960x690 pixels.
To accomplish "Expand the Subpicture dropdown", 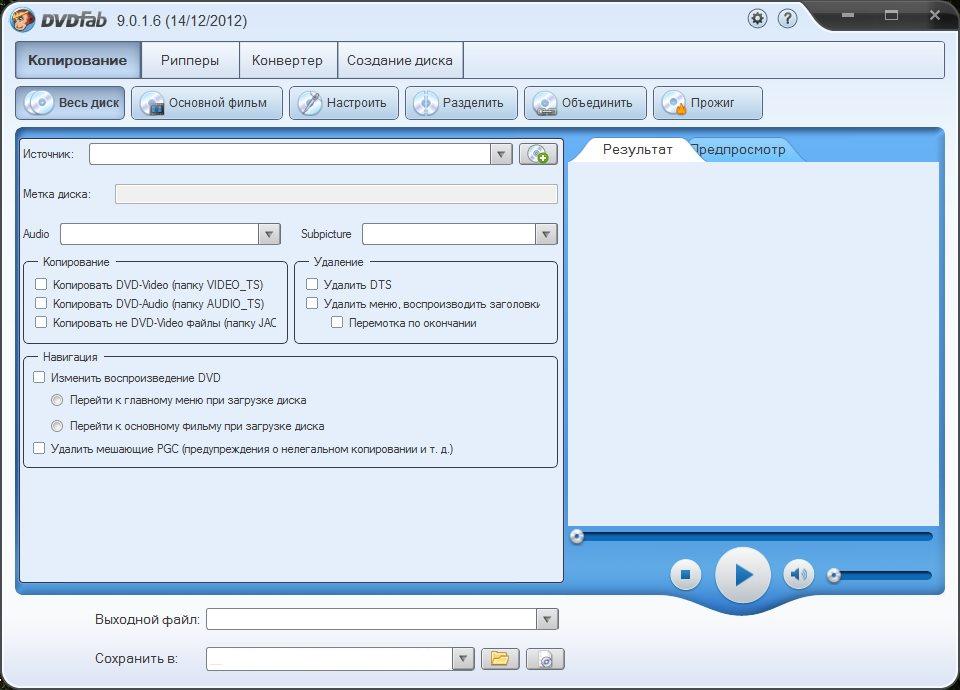I will tap(546, 234).
